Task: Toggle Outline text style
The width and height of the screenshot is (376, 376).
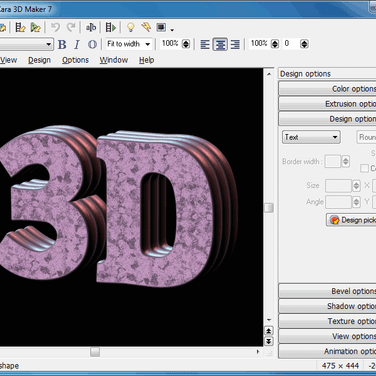Action: (x=92, y=44)
